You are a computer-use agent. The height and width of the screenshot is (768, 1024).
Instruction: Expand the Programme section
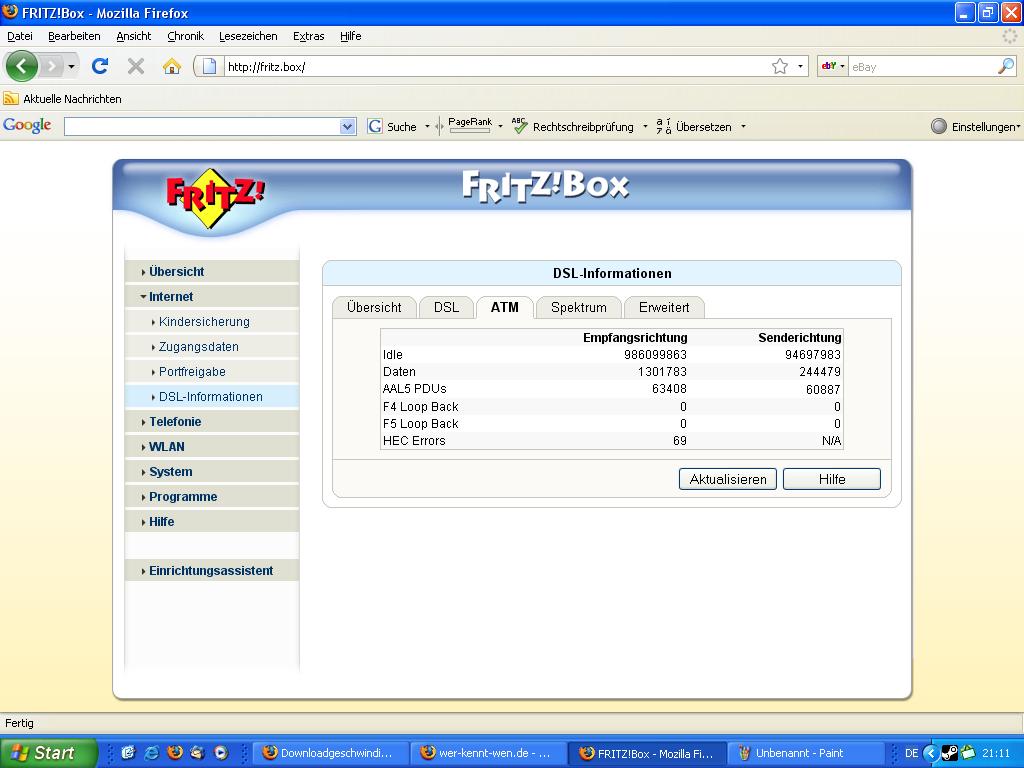click(212, 497)
